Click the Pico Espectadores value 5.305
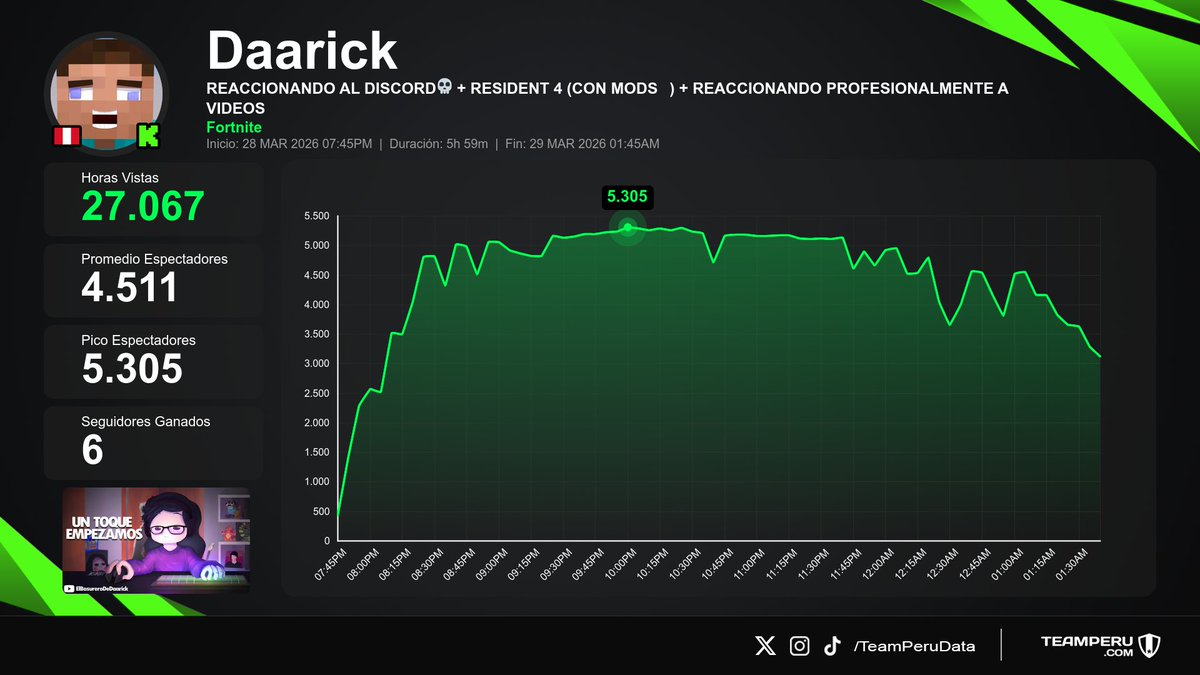 pyautogui.click(x=132, y=369)
